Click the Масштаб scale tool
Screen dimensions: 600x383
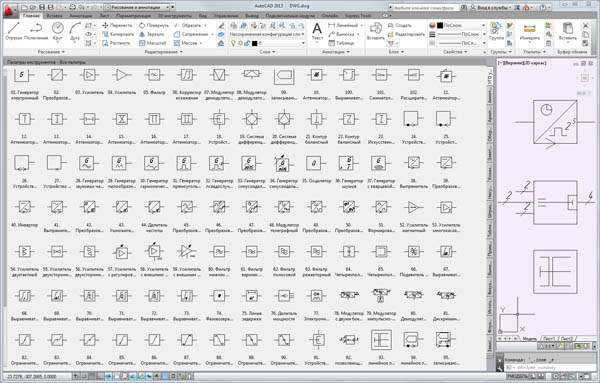pyautogui.click(x=152, y=43)
